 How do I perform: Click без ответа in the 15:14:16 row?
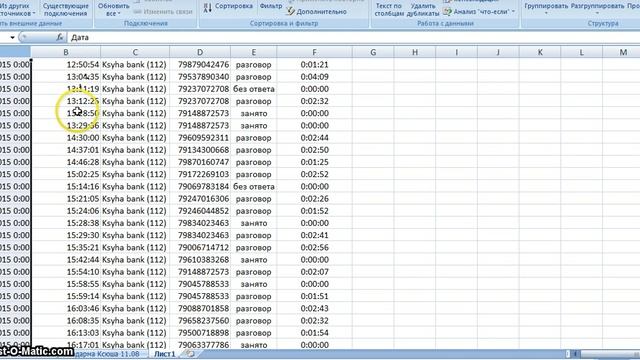253,187
